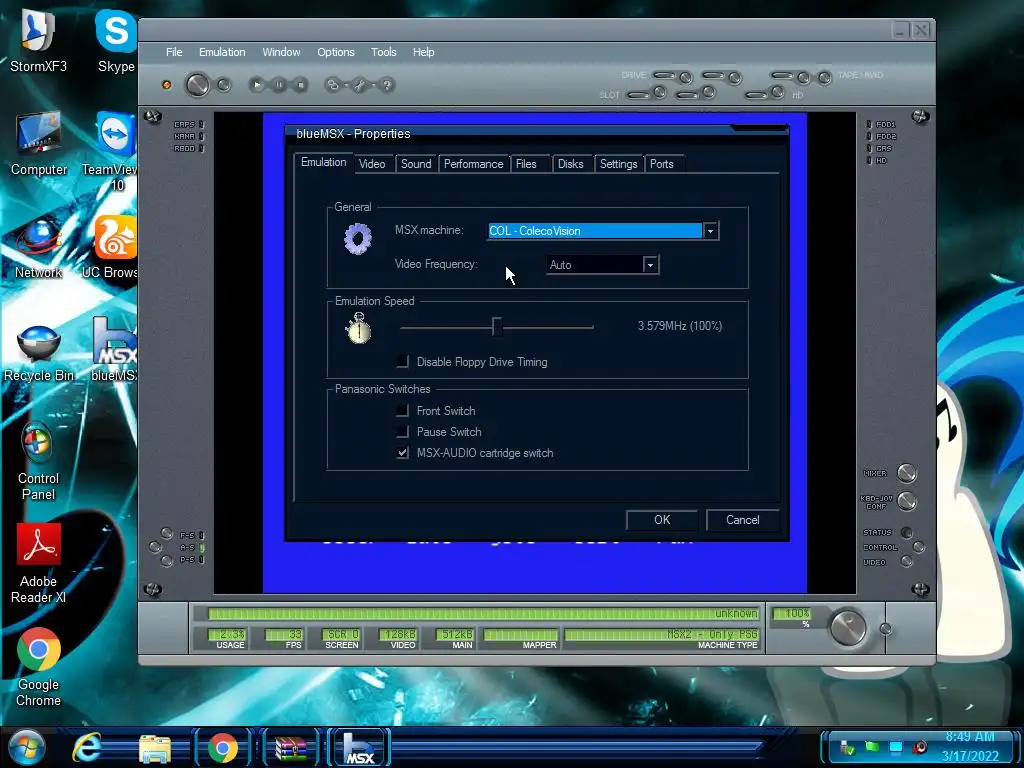
Task: Open the Help menu
Action: point(423,52)
